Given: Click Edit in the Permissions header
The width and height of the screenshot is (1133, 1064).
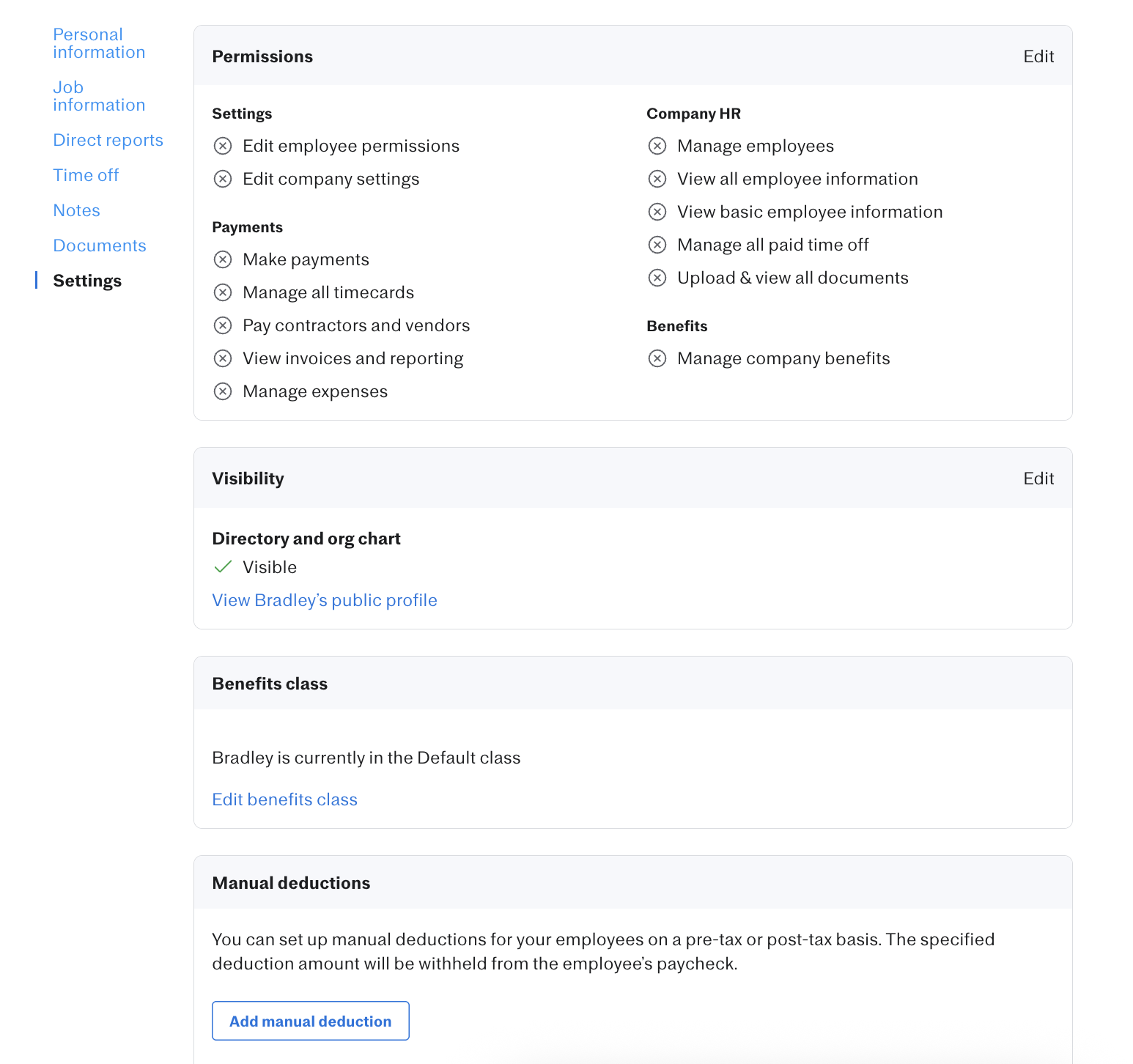Looking at the screenshot, I should (1038, 56).
